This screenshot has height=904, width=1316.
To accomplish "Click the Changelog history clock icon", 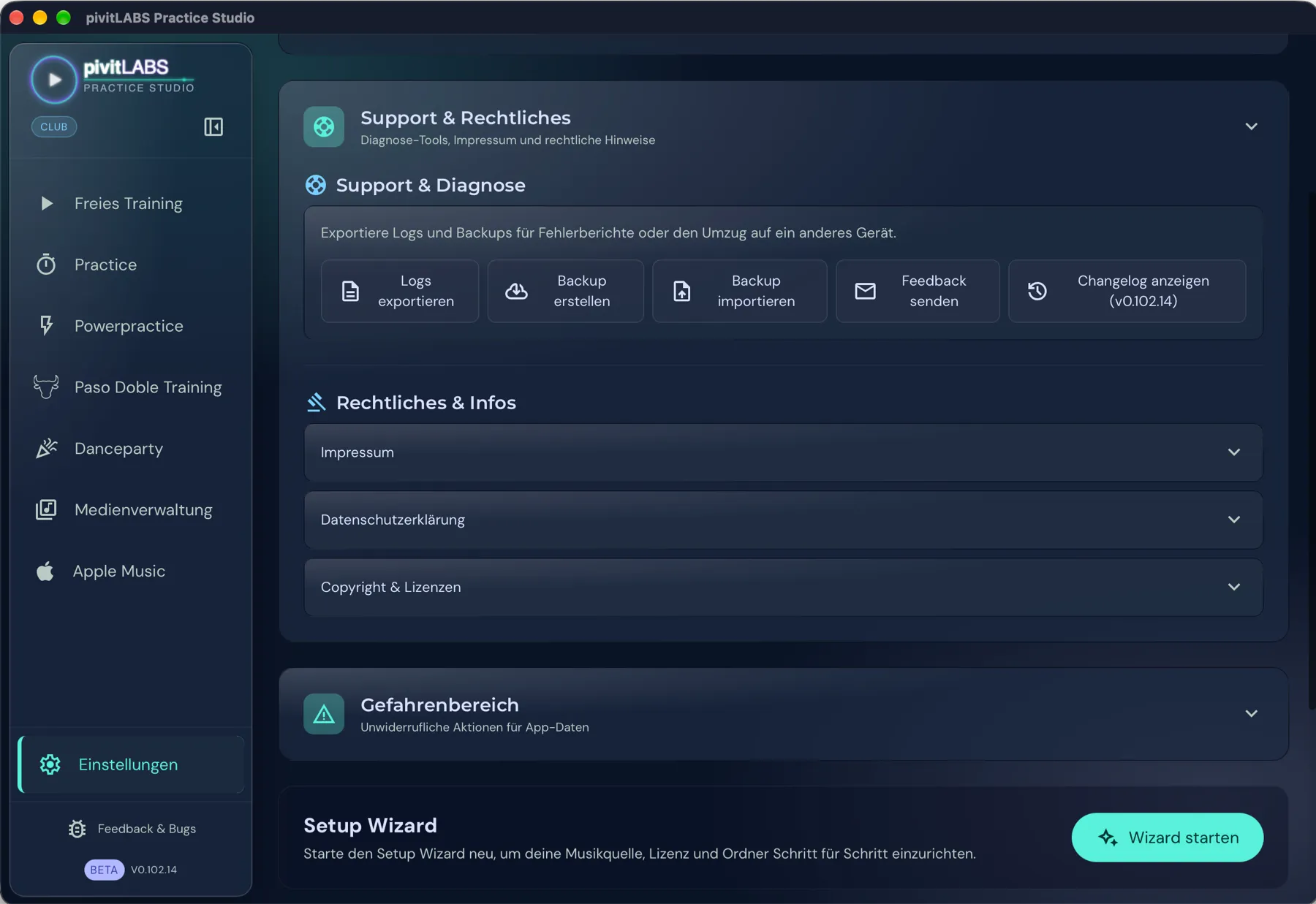I will [1037, 291].
